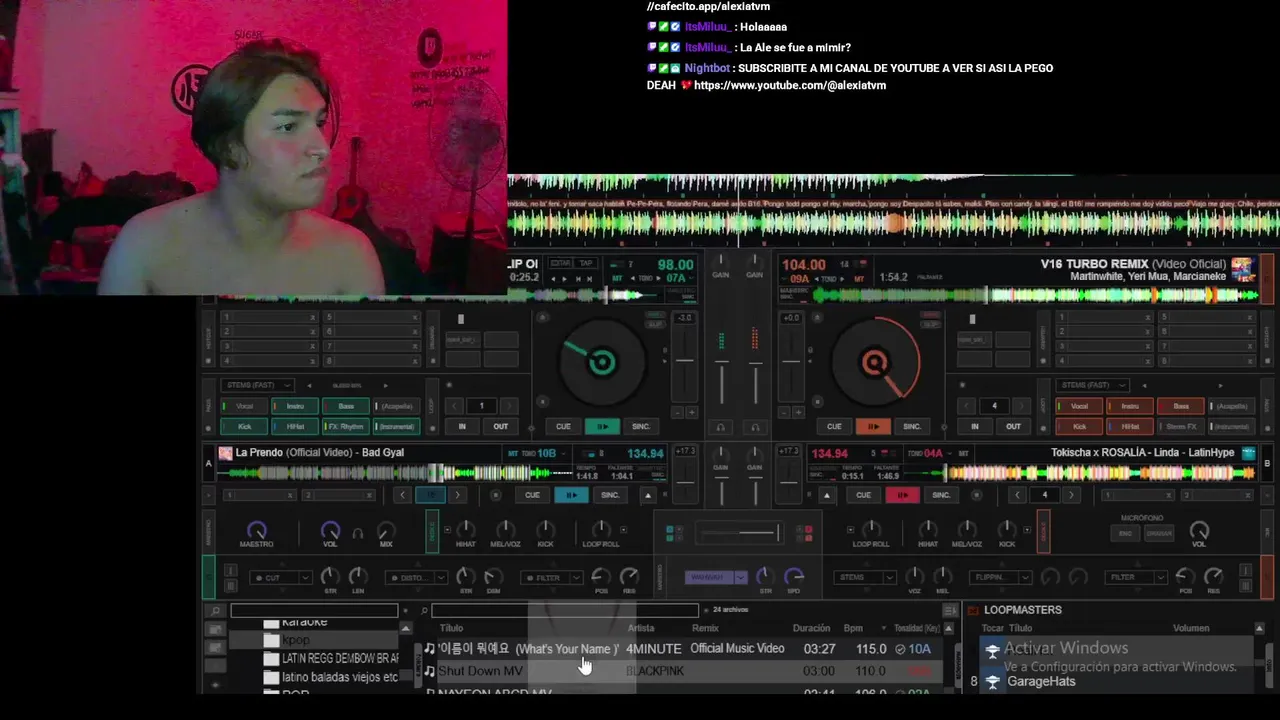Double the loop length on right deck
This screenshot has width=1280, height=720.
coord(1021,406)
